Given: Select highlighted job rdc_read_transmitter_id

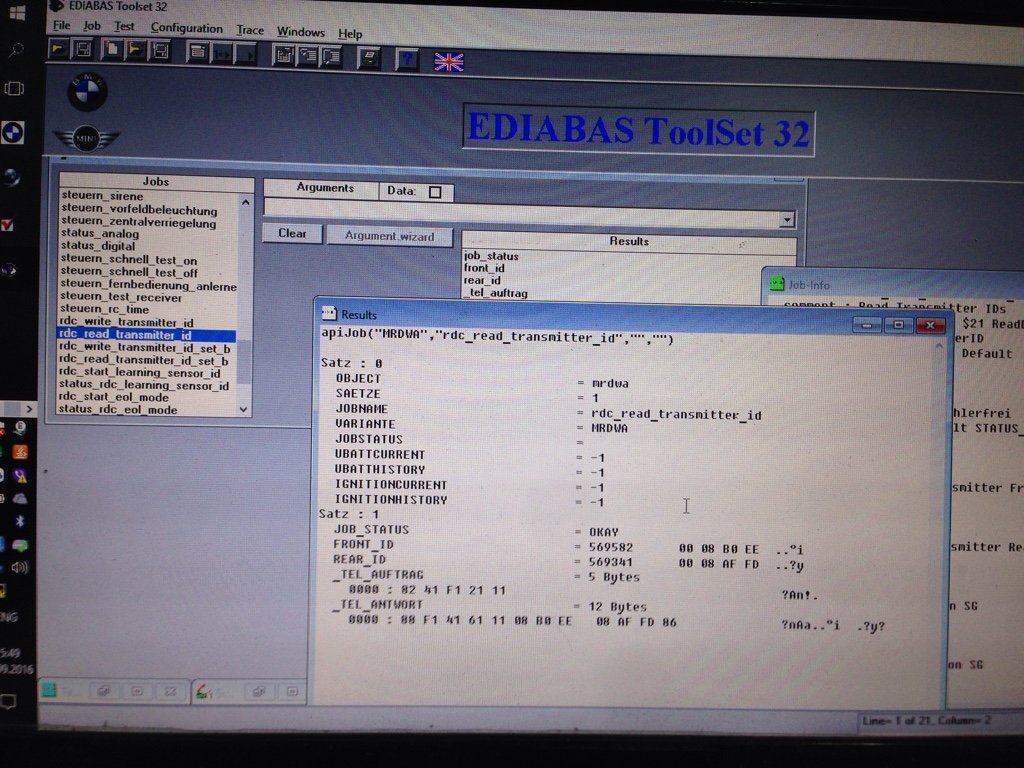Looking at the screenshot, I should coord(148,334).
